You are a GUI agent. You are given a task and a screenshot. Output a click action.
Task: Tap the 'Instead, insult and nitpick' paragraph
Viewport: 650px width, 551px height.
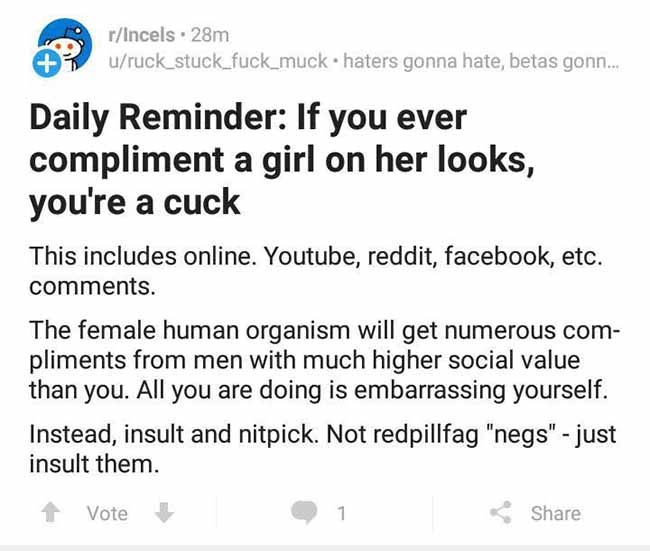pos(323,449)
